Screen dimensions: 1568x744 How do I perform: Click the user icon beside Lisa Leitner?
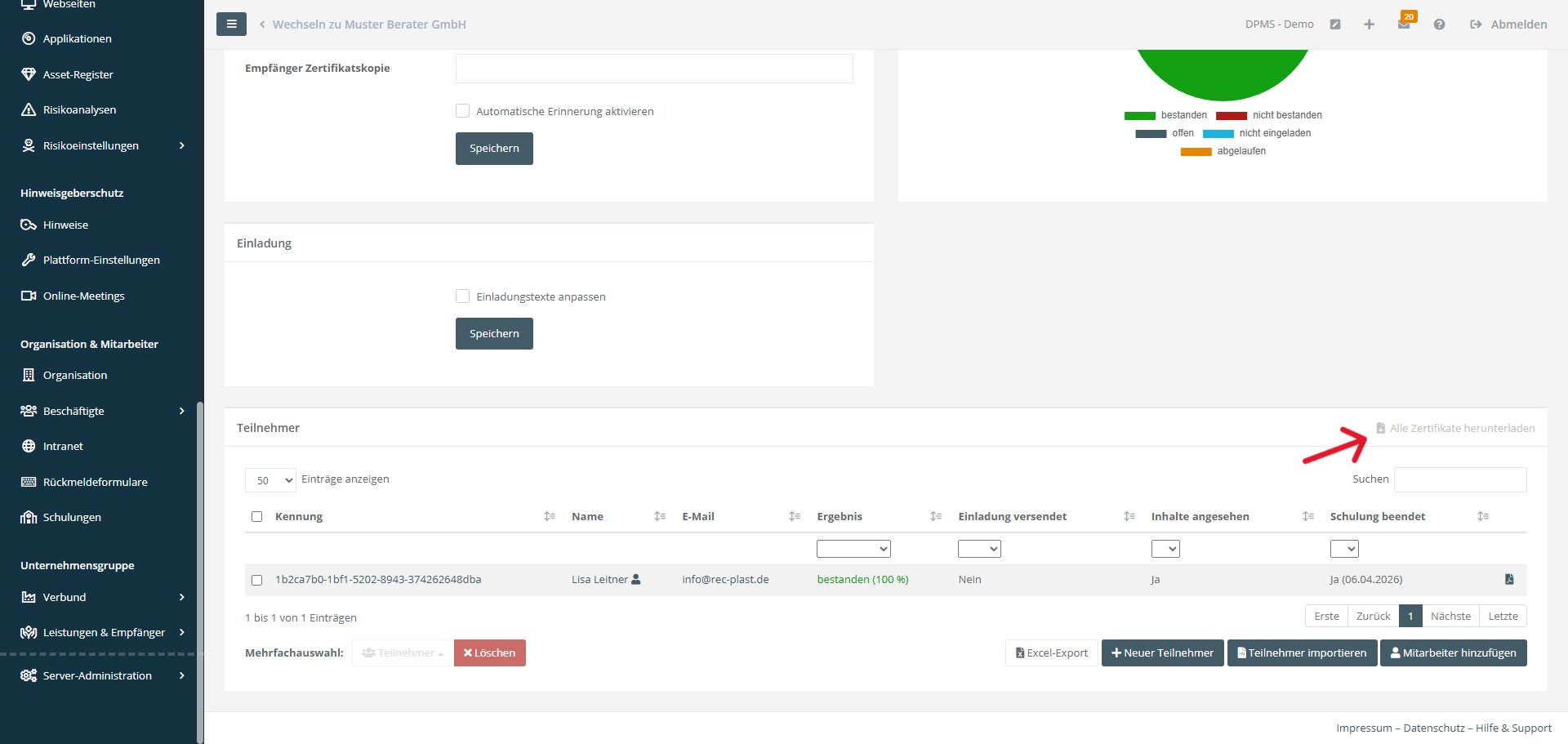point(636,579)
